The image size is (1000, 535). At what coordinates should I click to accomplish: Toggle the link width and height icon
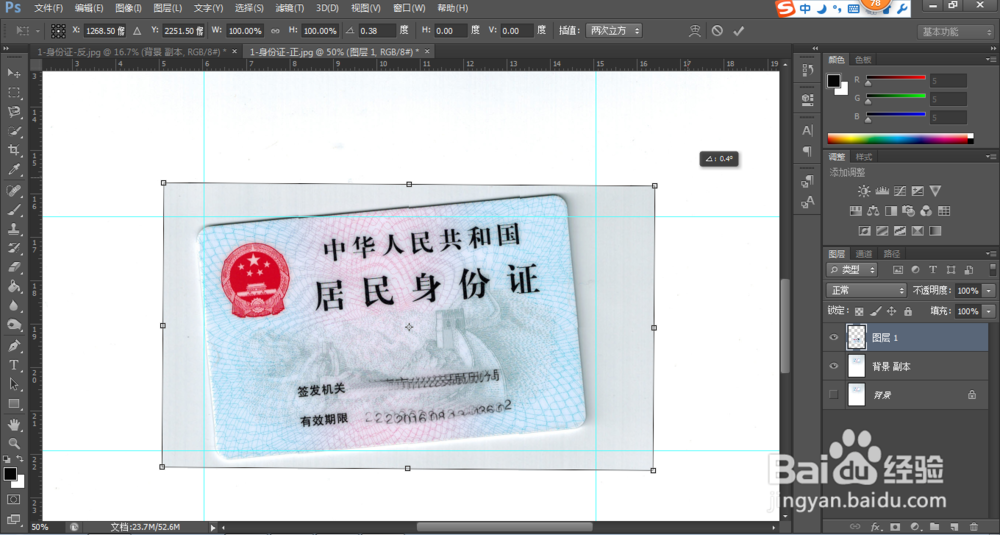tap(275, 31)
